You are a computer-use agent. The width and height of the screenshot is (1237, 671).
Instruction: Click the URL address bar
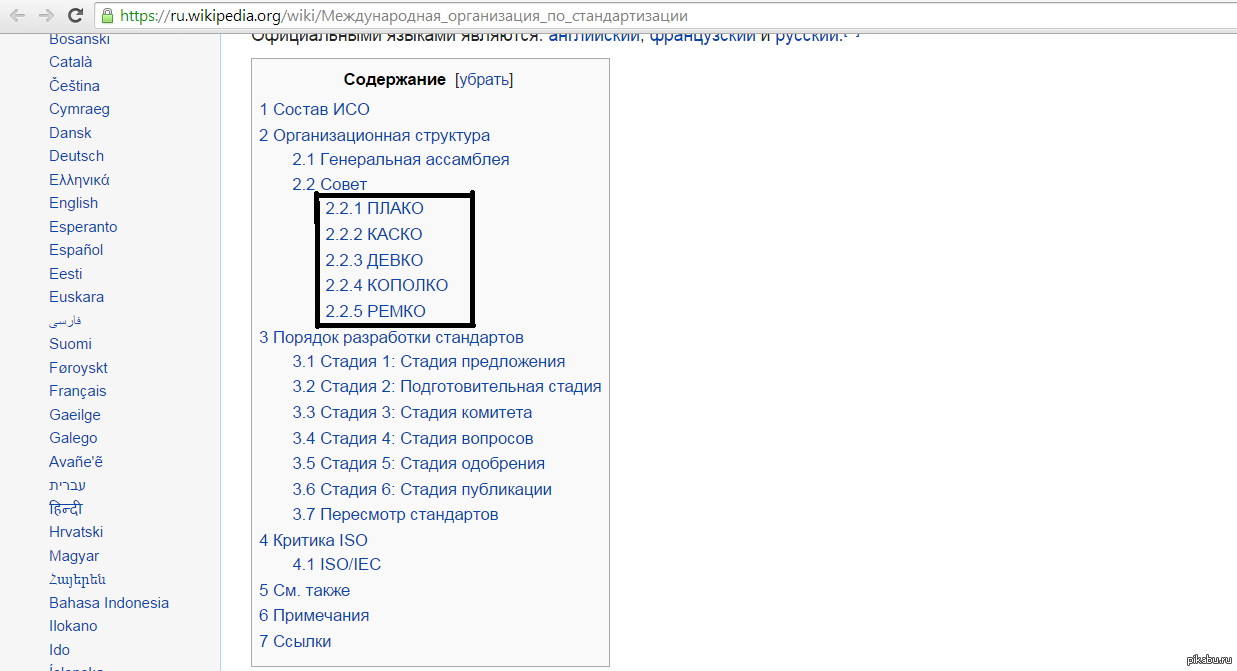(x=600, y=16)
